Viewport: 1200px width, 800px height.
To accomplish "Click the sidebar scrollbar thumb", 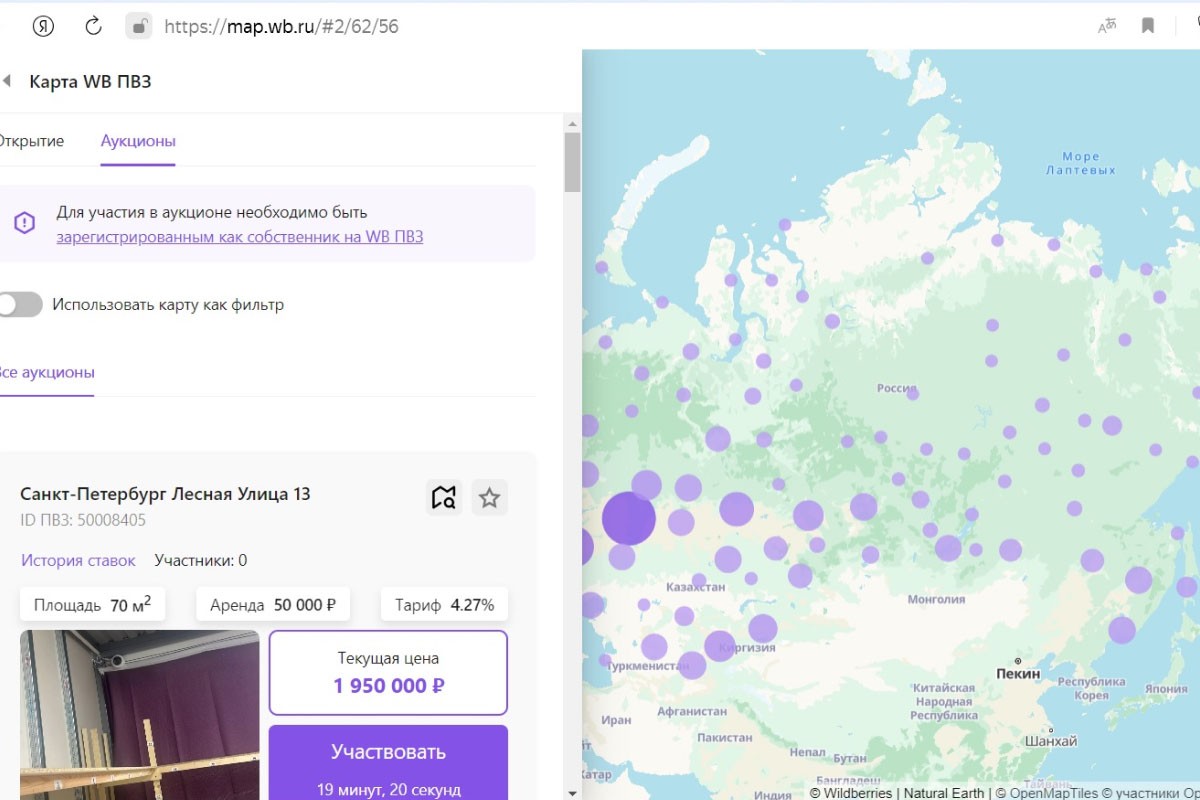I will click(572, 161).
